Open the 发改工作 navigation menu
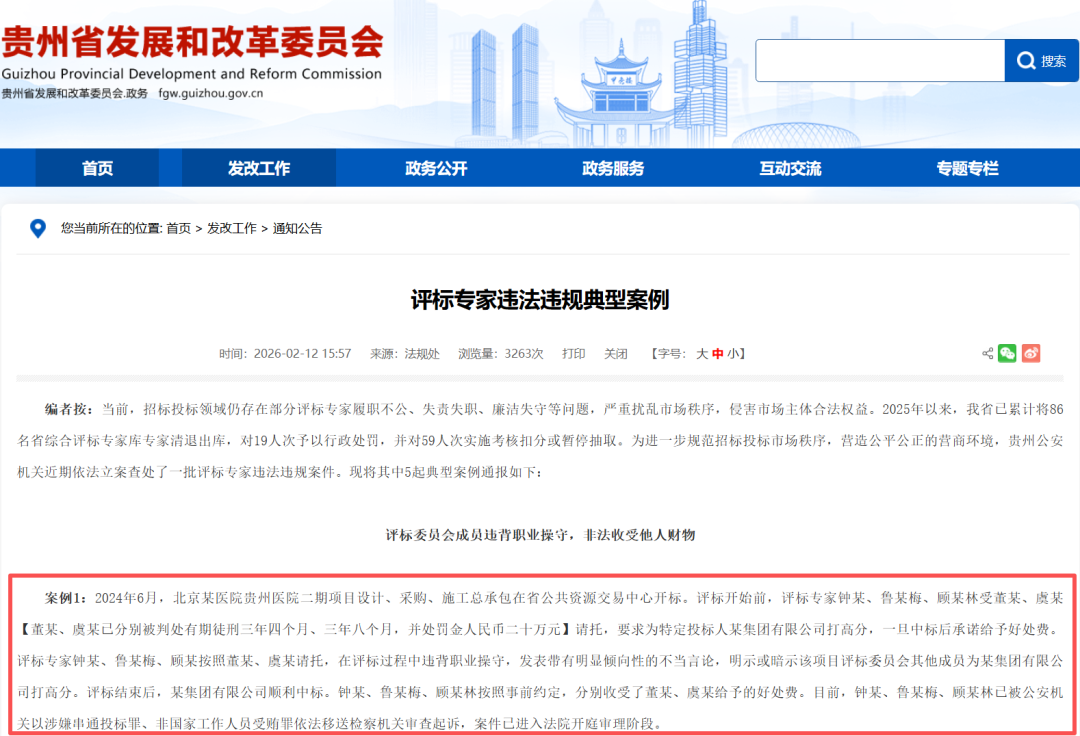1080x736 pixels. coord(259,168)
